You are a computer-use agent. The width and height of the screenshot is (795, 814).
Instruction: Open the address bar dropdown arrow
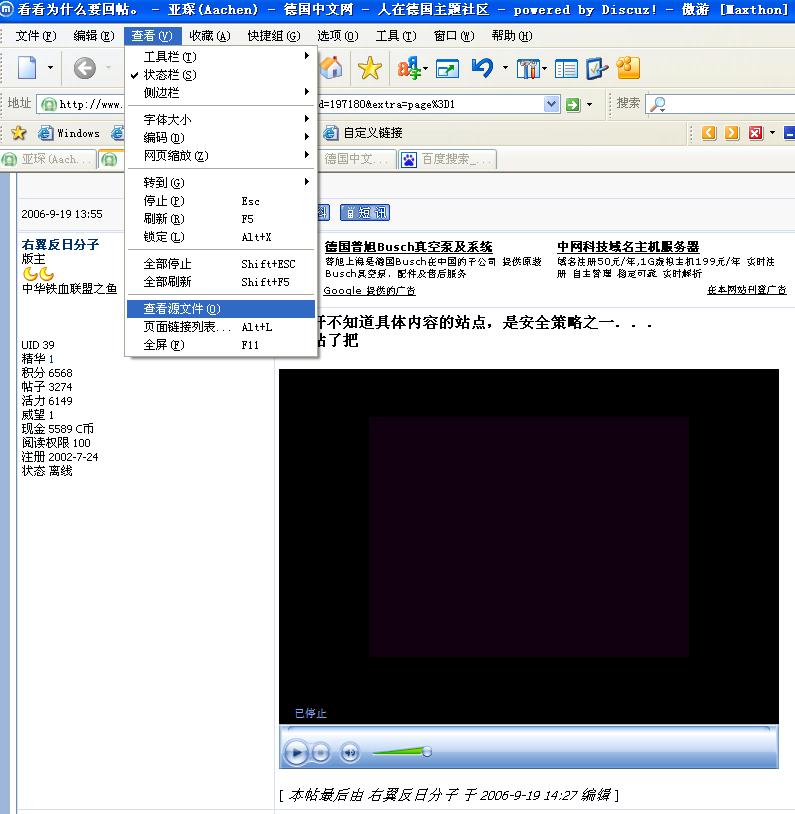click(551, 104)
